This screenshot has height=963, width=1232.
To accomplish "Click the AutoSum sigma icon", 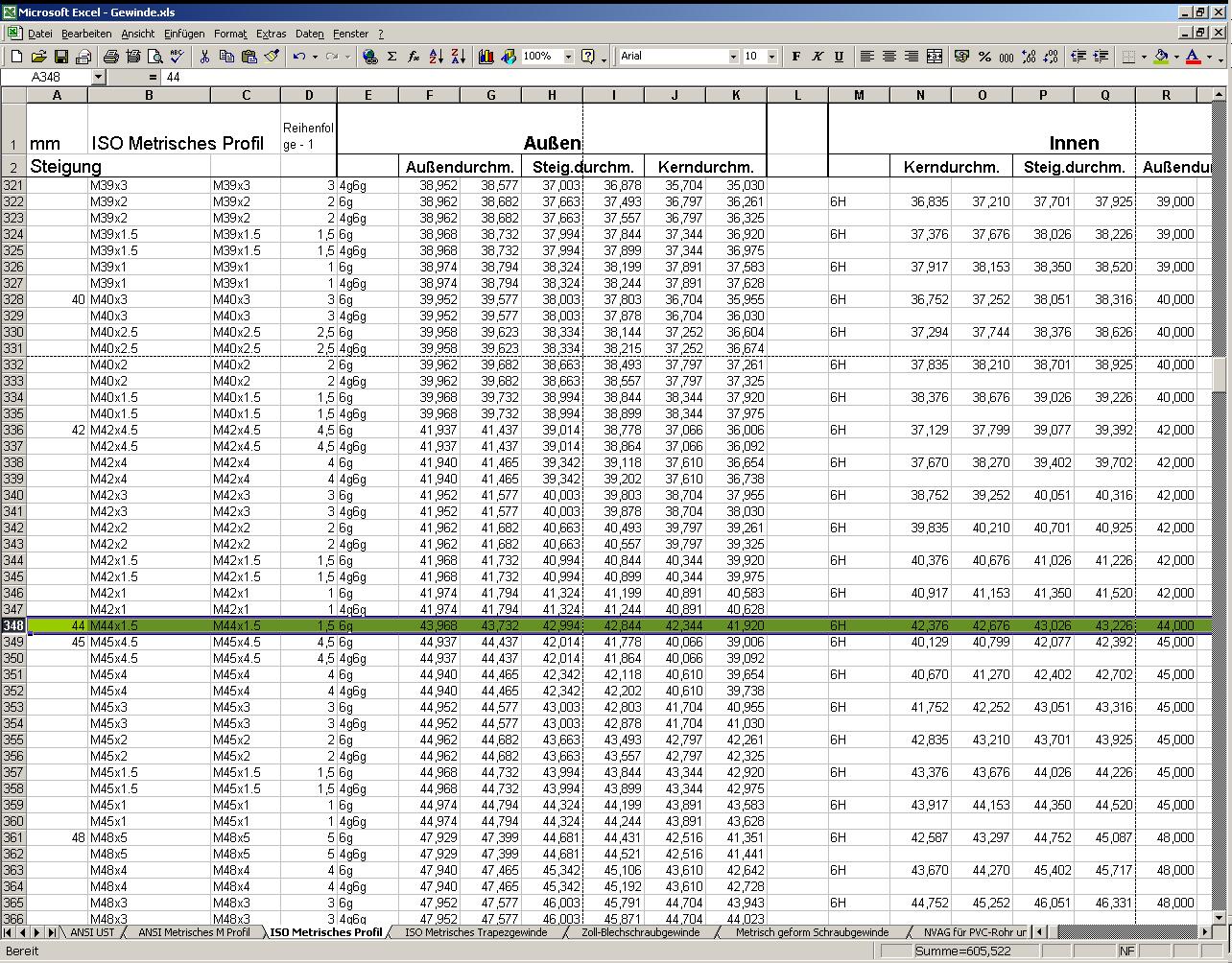I will pyautogui.click(x=391, y=57).
